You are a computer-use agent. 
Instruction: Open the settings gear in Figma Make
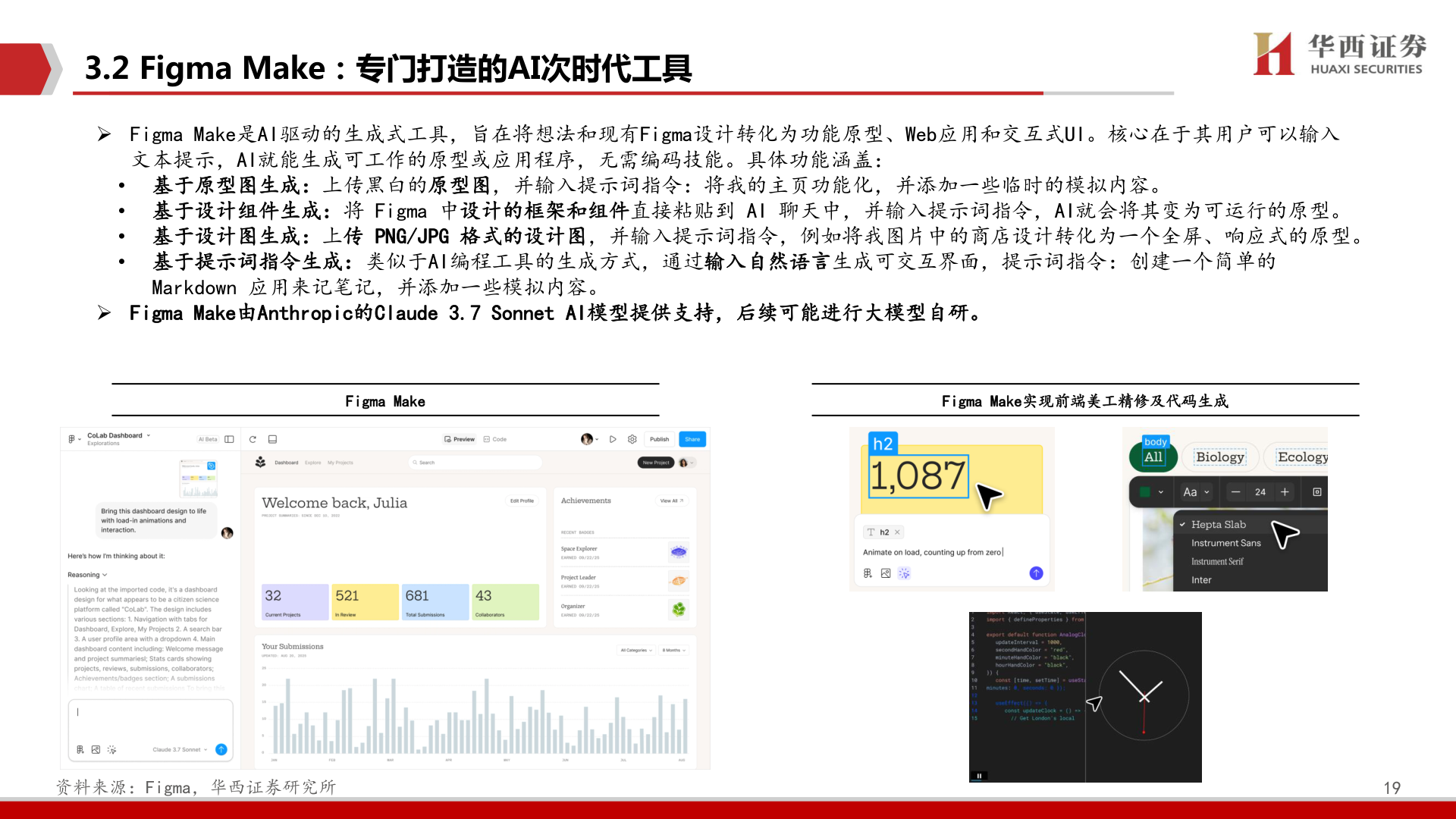tap(632, 439)
